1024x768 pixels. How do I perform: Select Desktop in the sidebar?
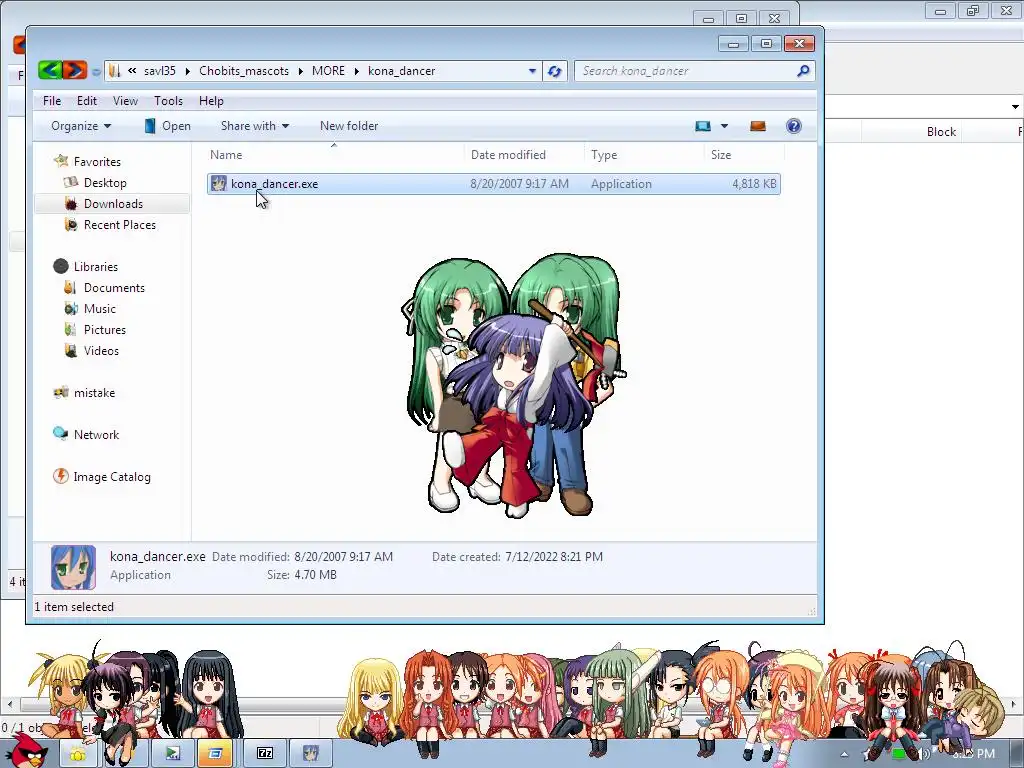click(x=105, y=183)
